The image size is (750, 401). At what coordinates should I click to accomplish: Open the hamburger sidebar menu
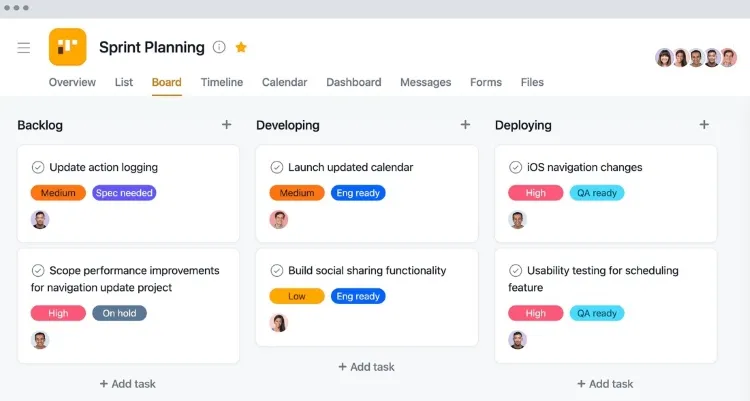tap(23, 47)
